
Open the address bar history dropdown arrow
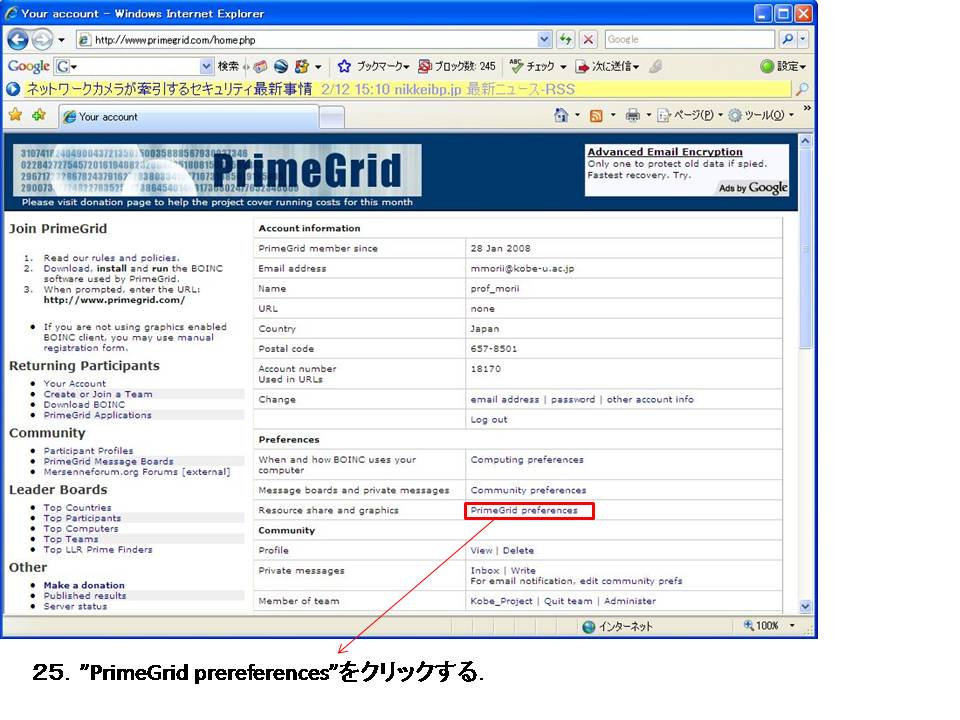tap(544, 40)
